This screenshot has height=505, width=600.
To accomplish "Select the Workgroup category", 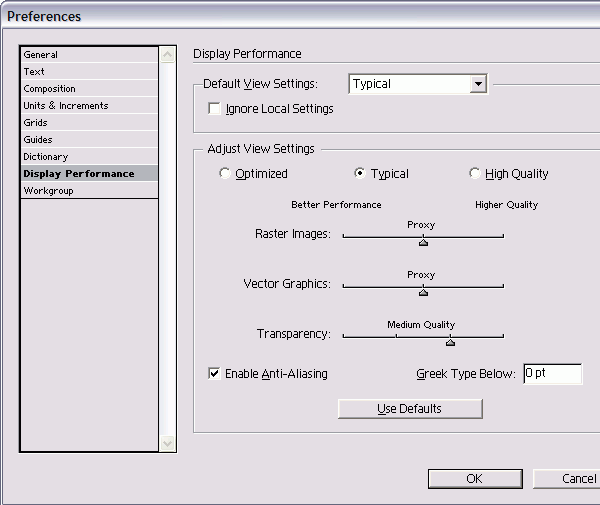I will pyautogui.click(x=48, y=191).
